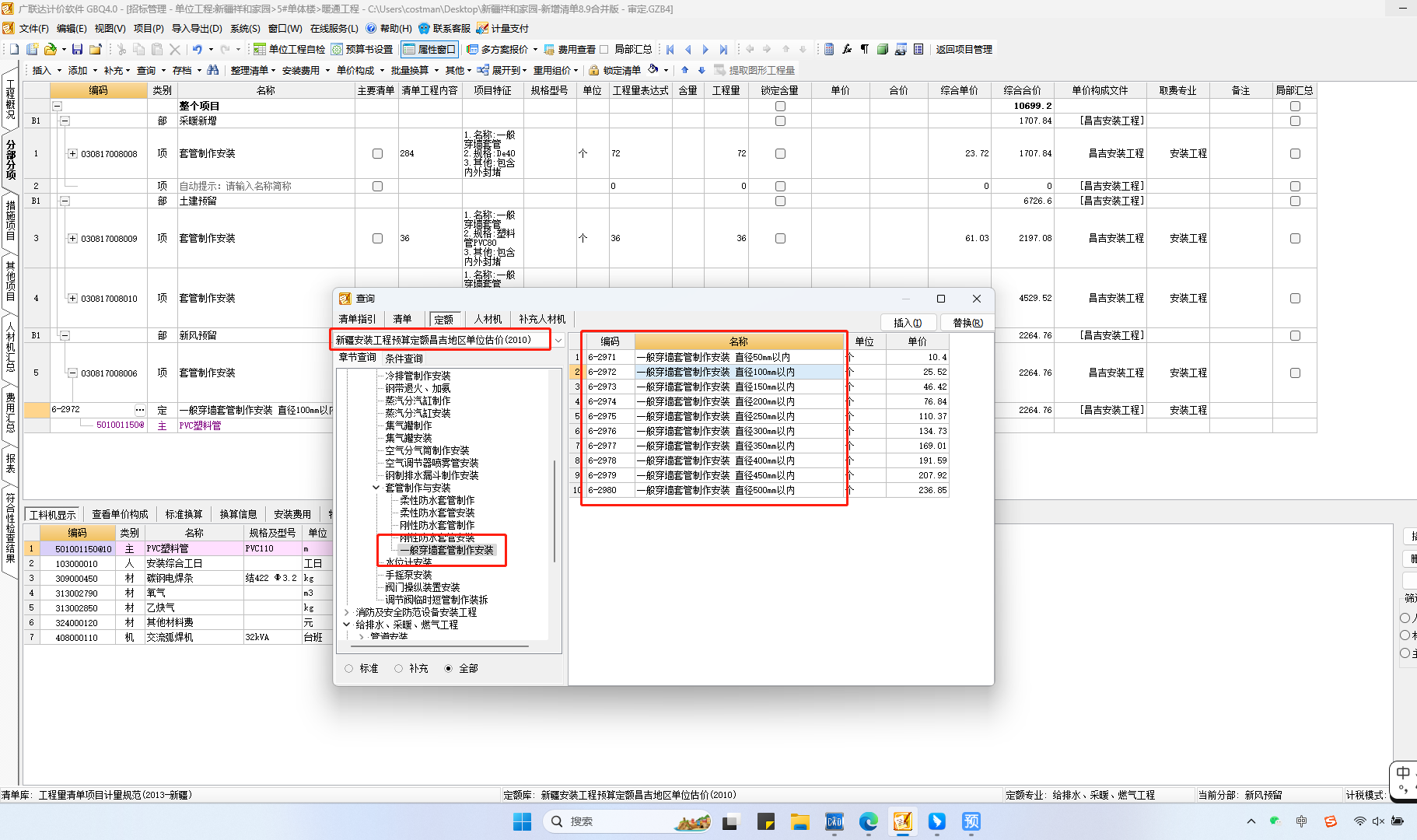
Task: Check 主要清单 box for row 030817008008
Action: click(x=377, y=154)
